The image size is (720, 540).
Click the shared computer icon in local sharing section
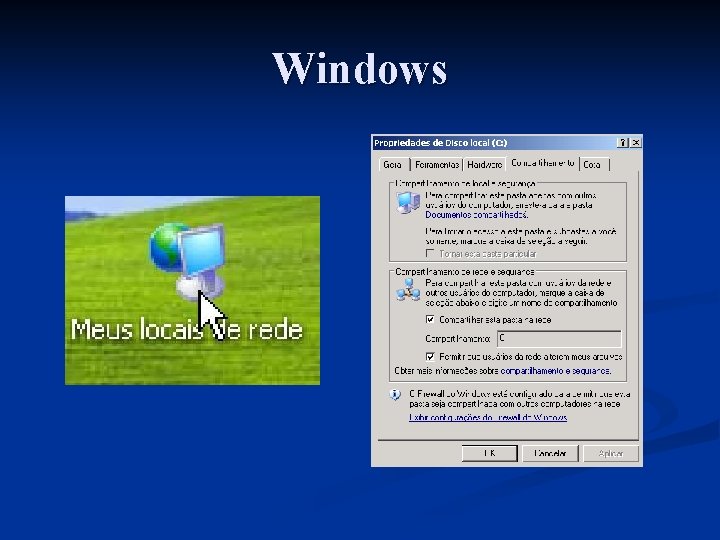pyautogui.click(x=408, y=202)
